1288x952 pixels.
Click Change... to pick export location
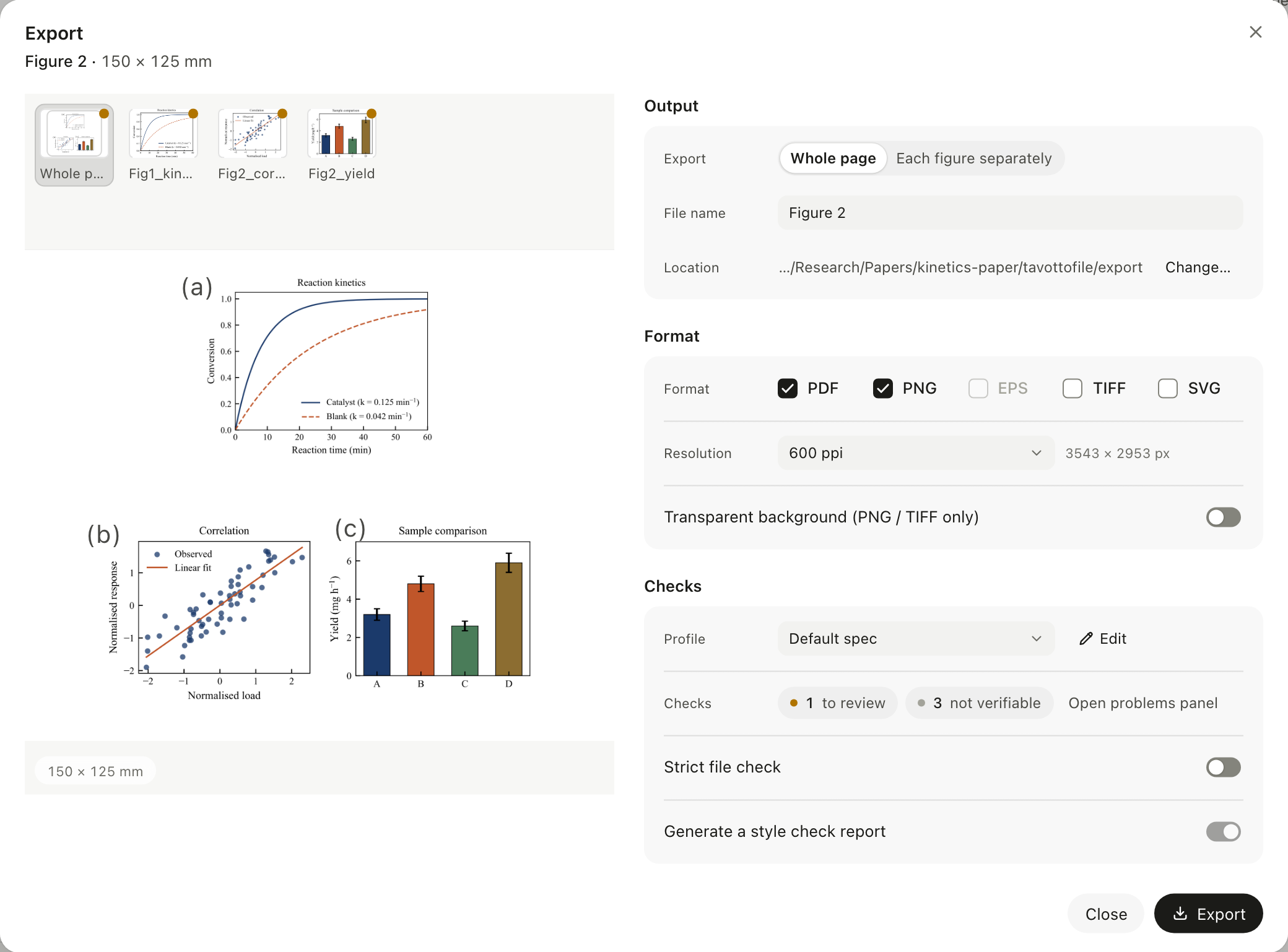(1198, 267)
